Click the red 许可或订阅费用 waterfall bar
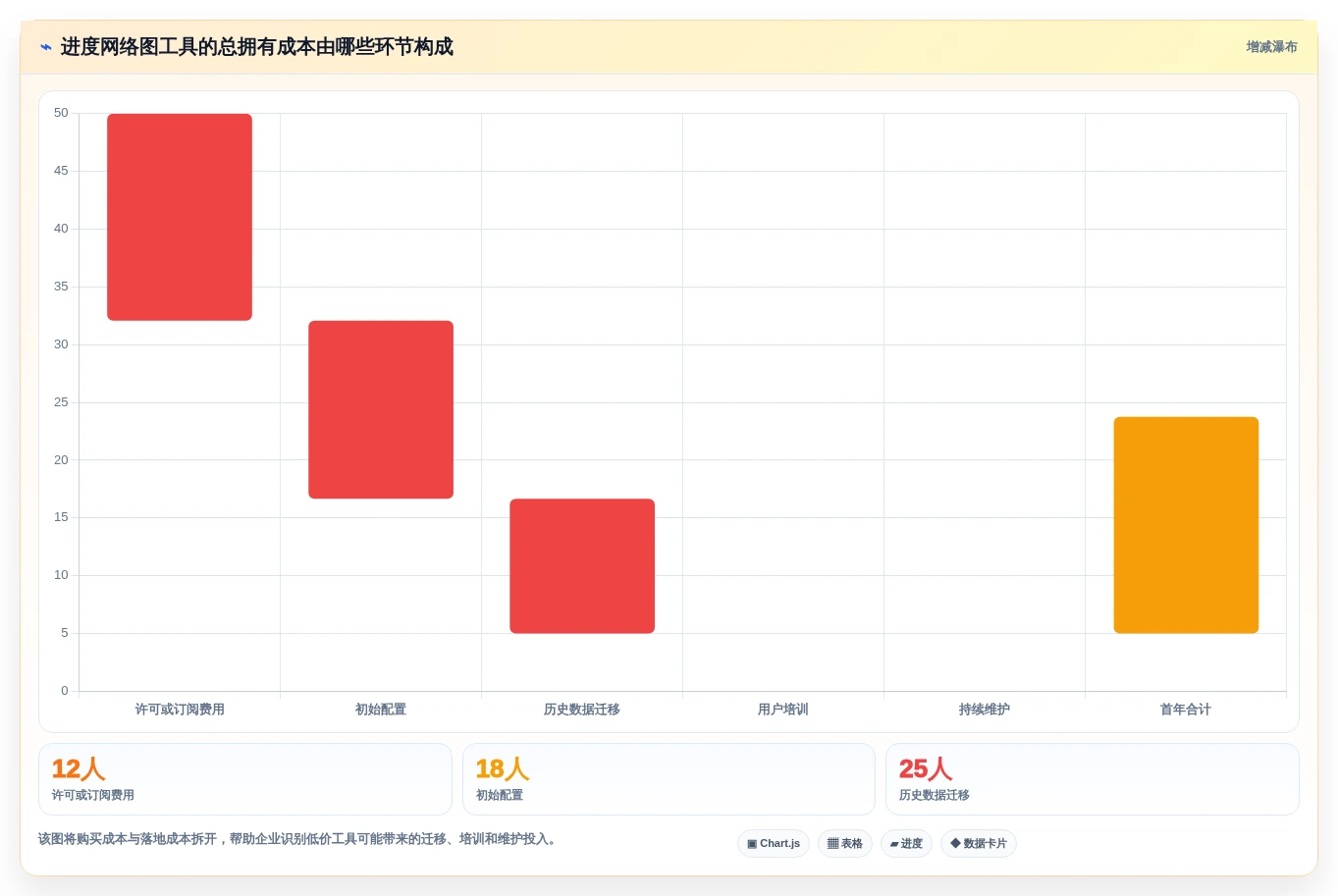1338x896 pixels. click(180, 217)
